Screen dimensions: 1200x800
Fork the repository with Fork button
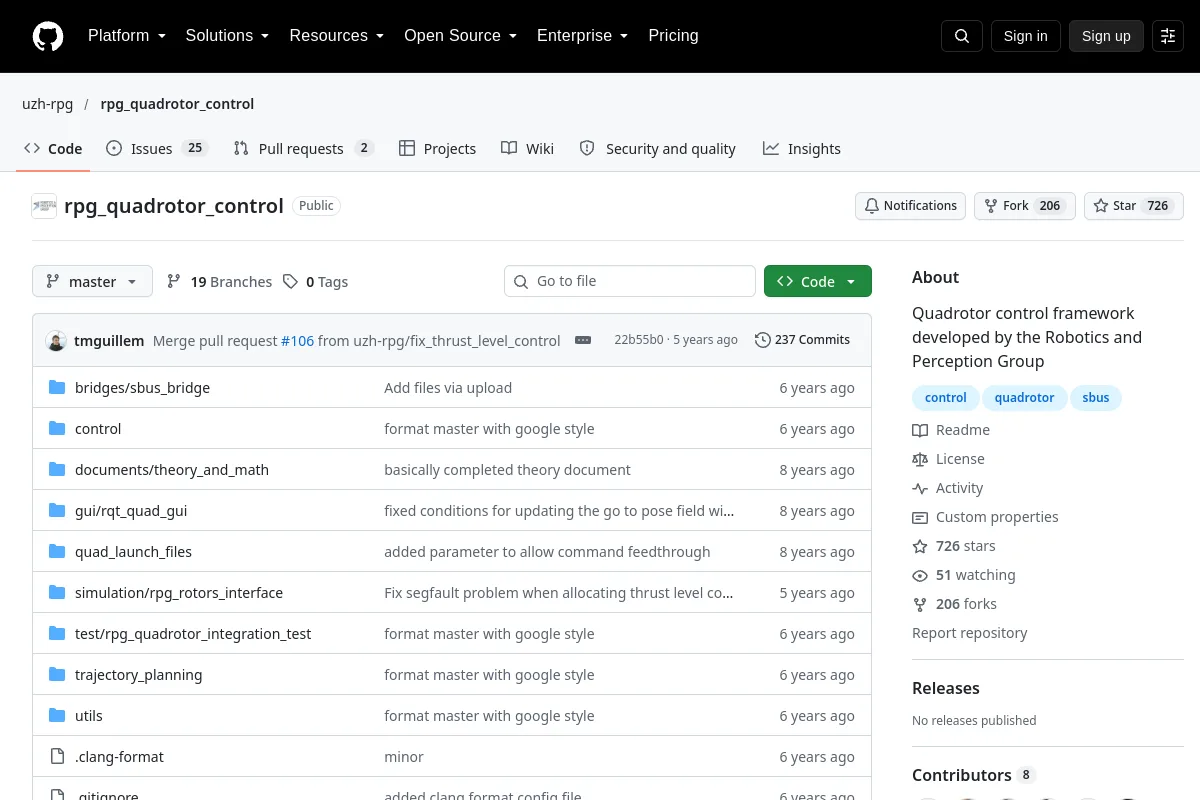[x=1024, y=206]
